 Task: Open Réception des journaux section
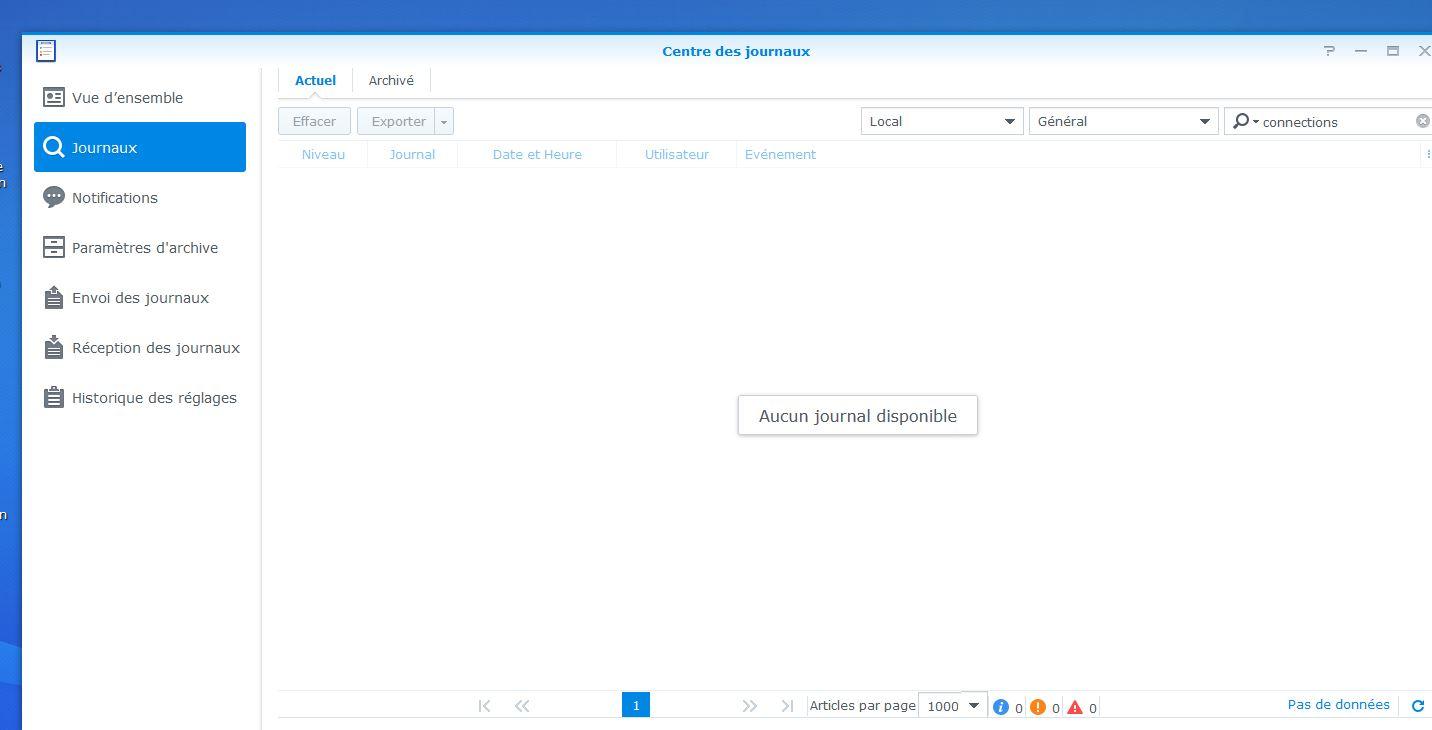pos(155,348)
